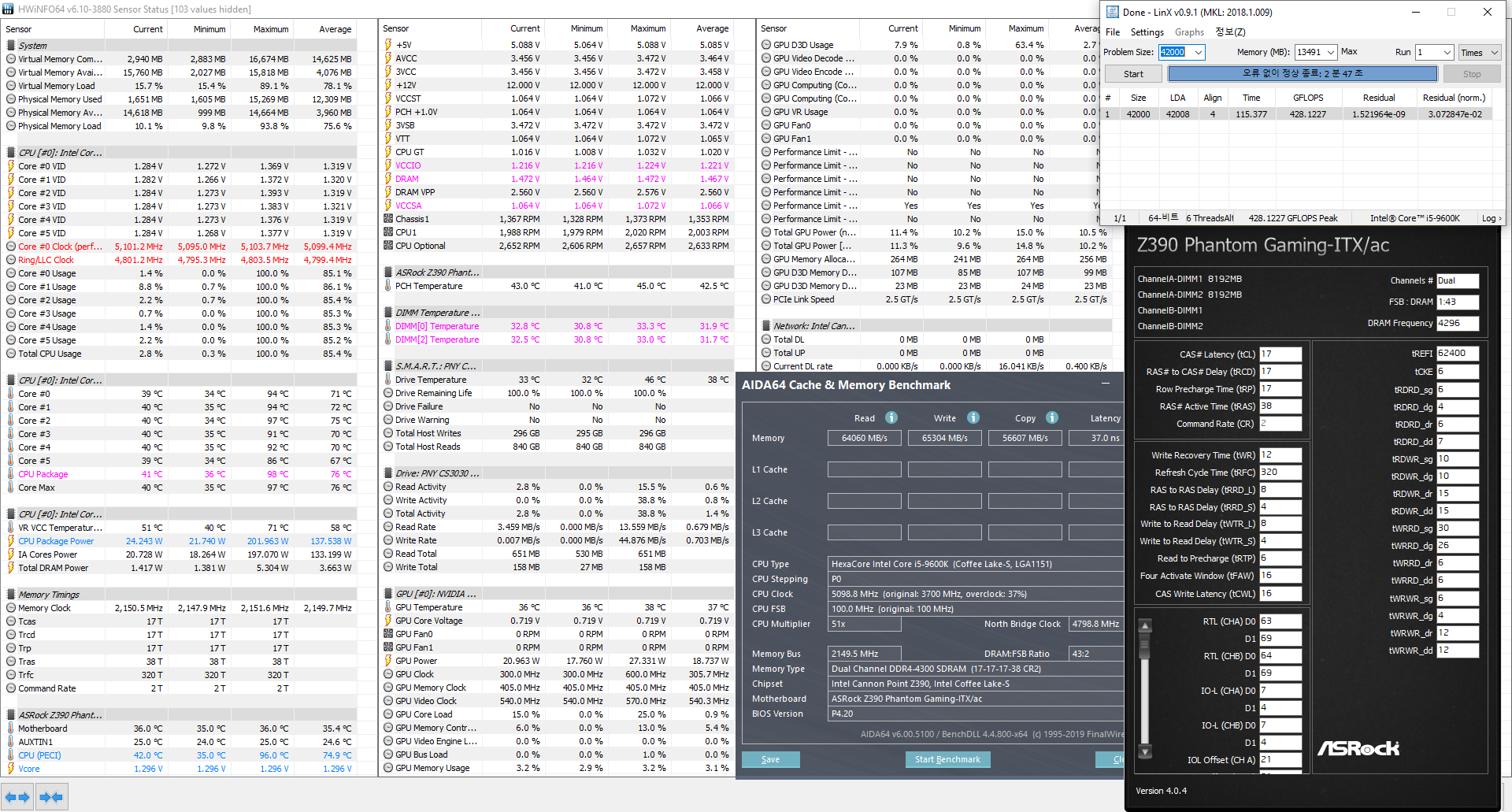The image size is (1512, 812).
Task: Select the CPU Package Power sensor row
Action: pyautogui.click(x=180, y=541)
